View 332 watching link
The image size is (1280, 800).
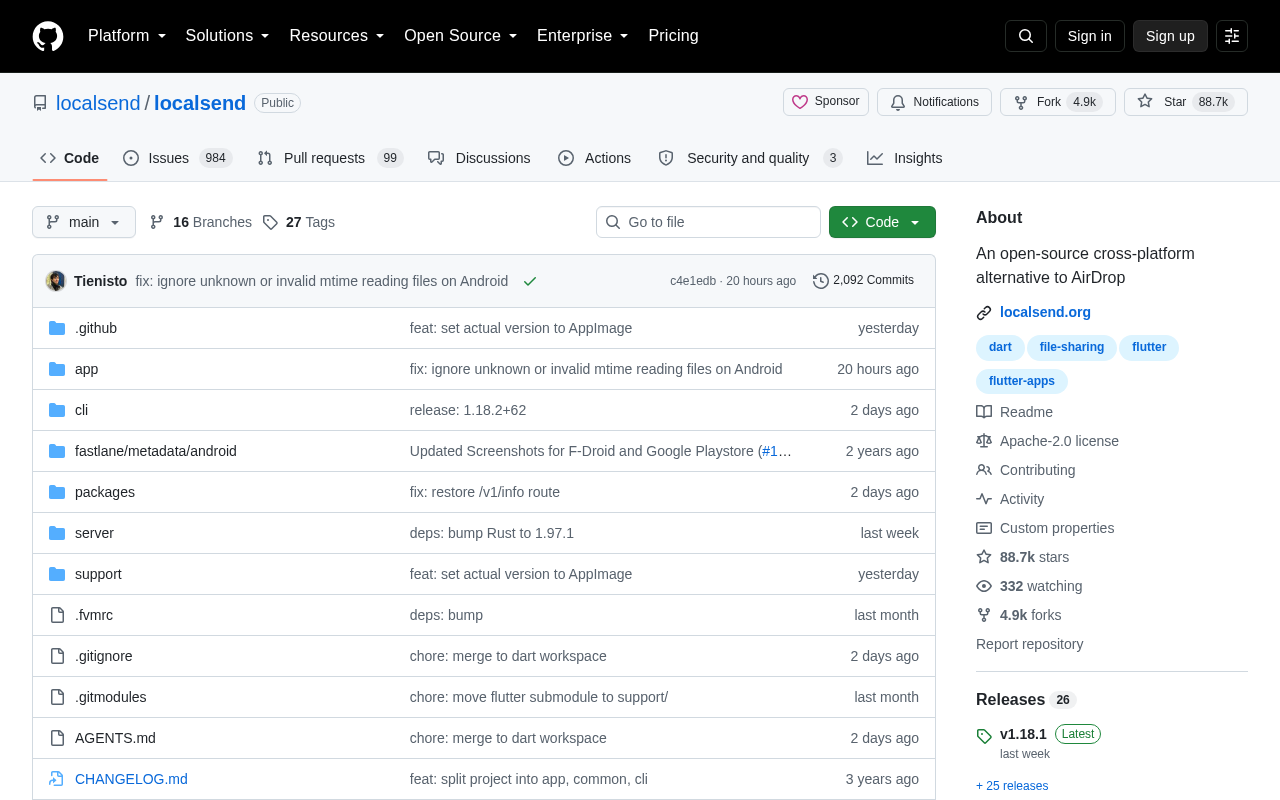(1029, 586)
